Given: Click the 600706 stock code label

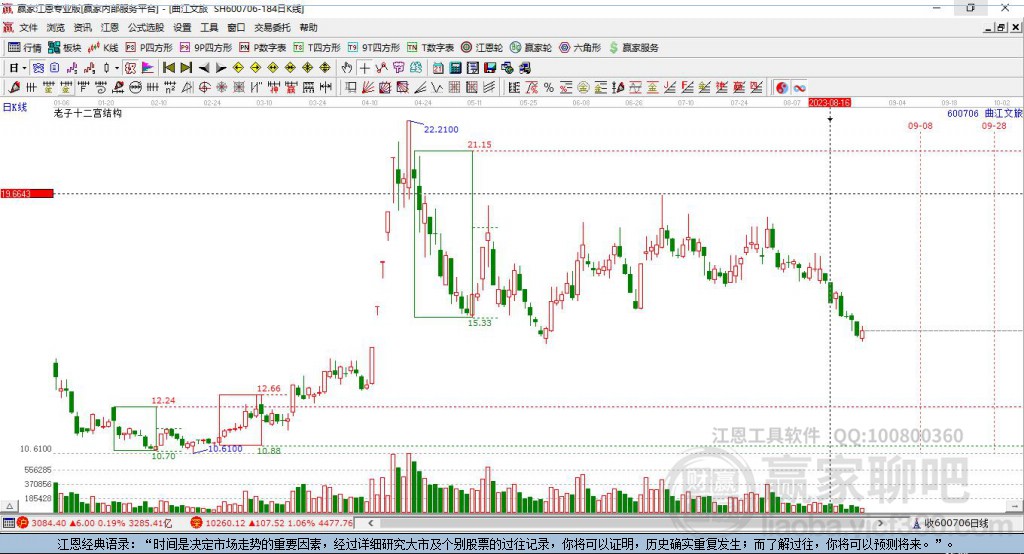Looking at the screenshot, I should point(963,114).
